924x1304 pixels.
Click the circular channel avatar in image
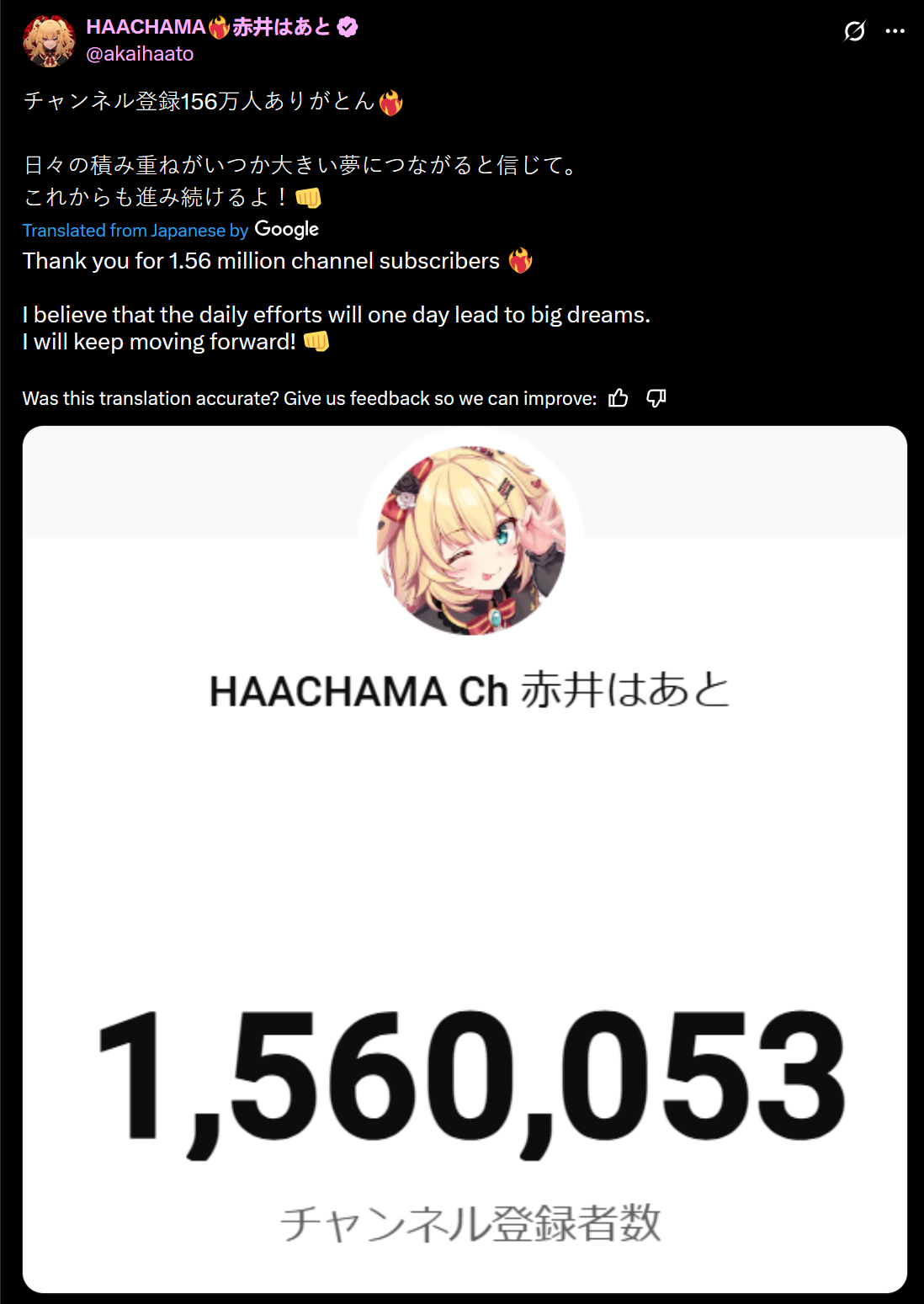pyautogui.click(x=471, y=540)
